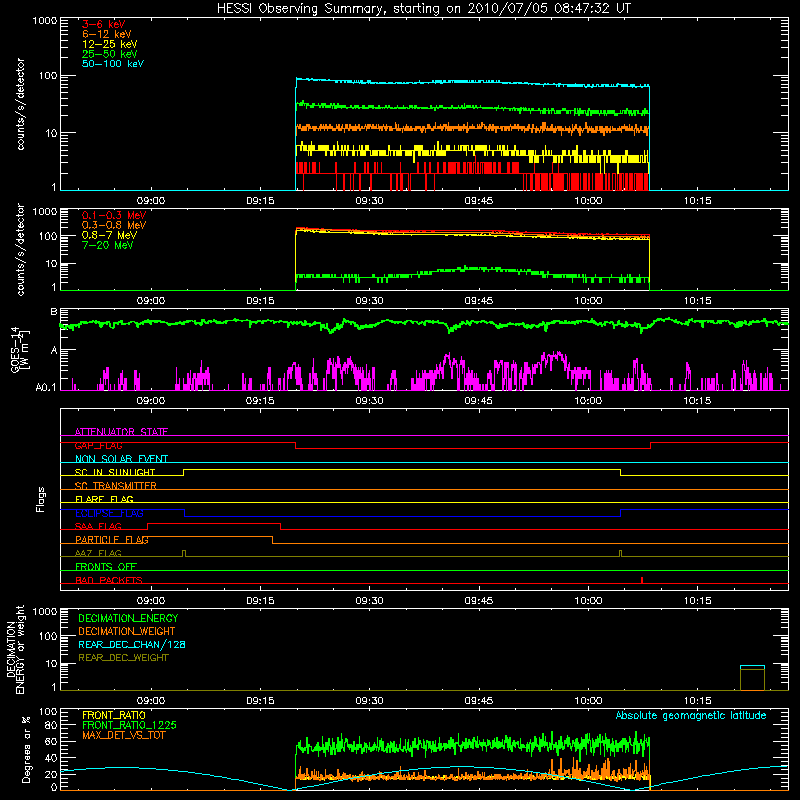Click the DECIMATION ENERGY or weight axis label

(15, 649)
